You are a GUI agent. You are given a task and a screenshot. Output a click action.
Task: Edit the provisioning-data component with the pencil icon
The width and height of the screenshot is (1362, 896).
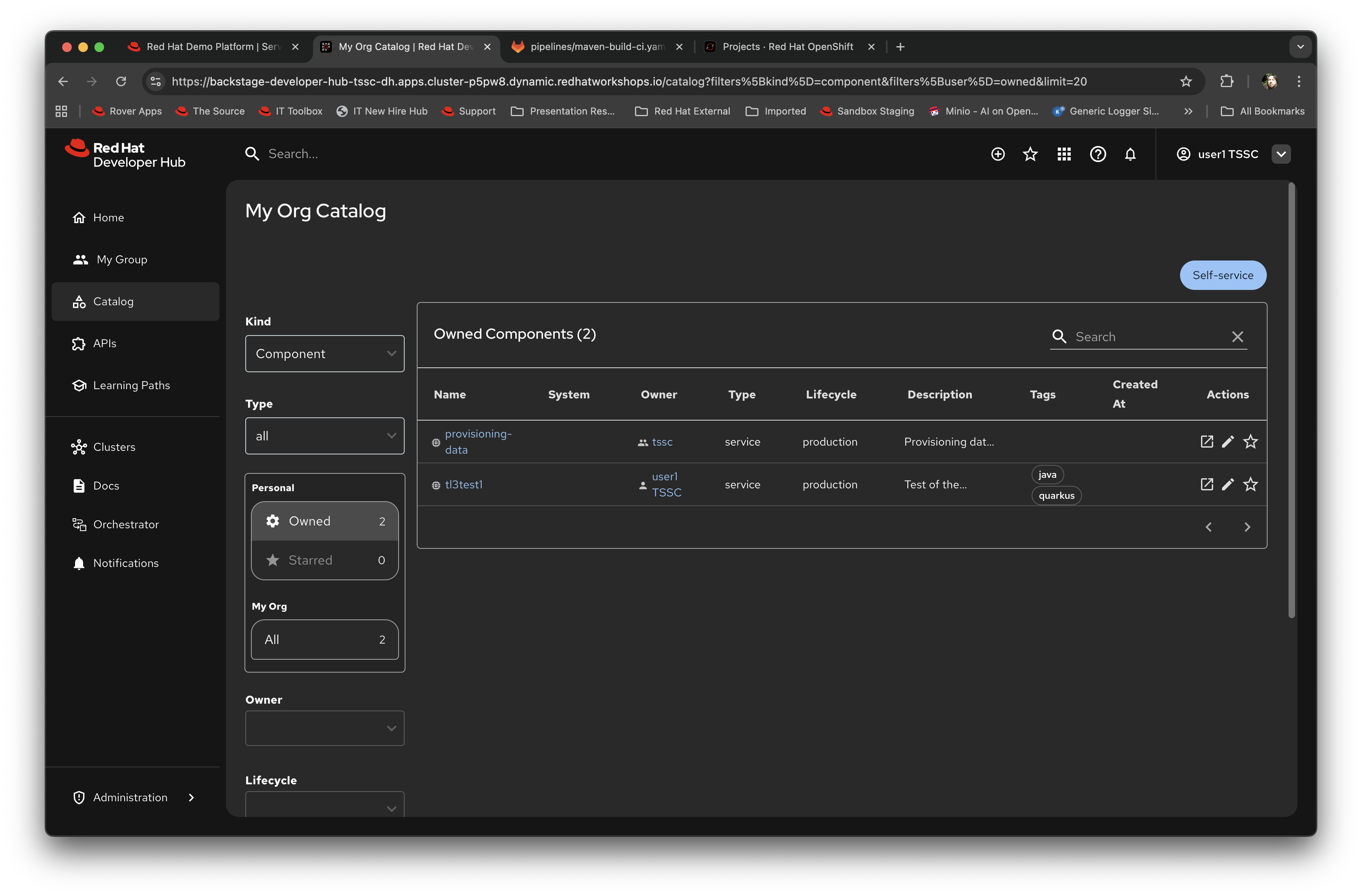click(x=1228, y=441)
